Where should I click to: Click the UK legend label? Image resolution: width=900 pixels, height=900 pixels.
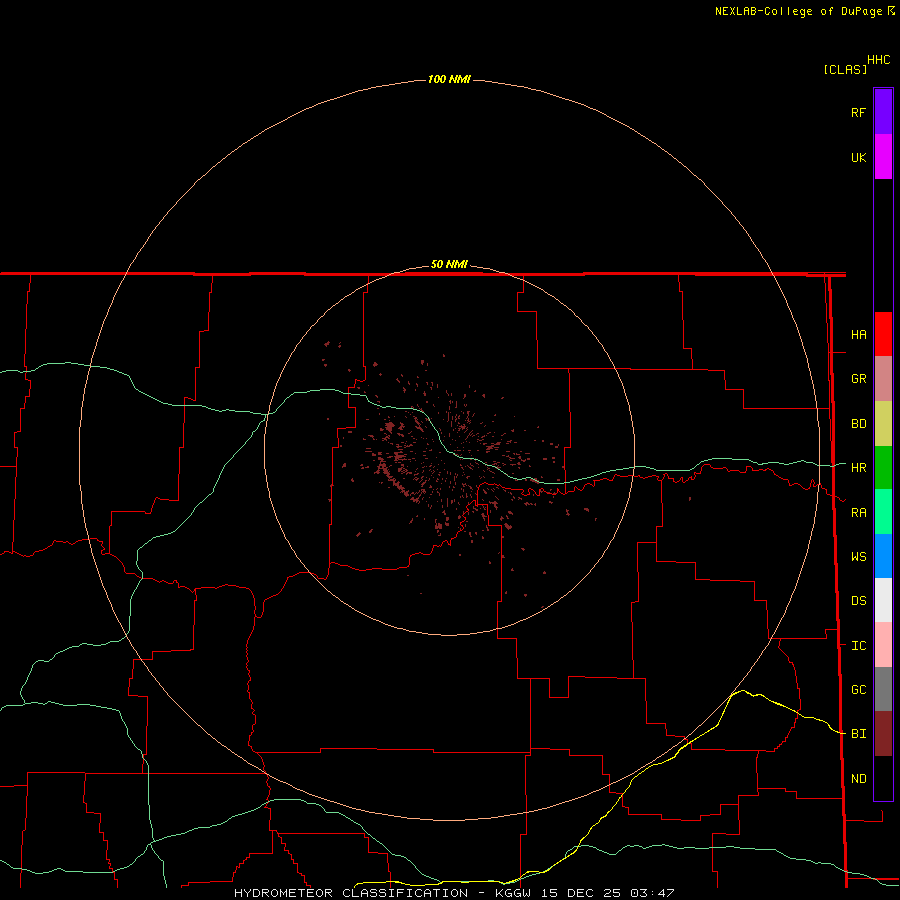tap(858, 157)
